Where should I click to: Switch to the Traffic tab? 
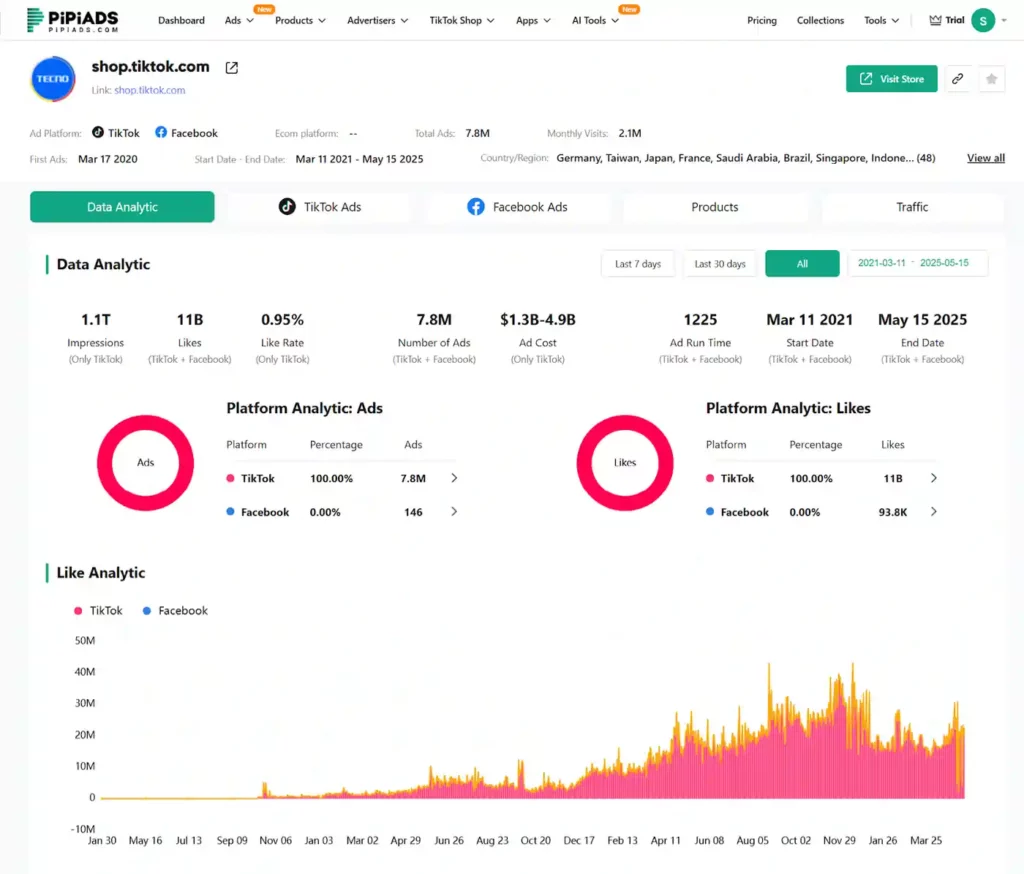click(x=911, y=207)
